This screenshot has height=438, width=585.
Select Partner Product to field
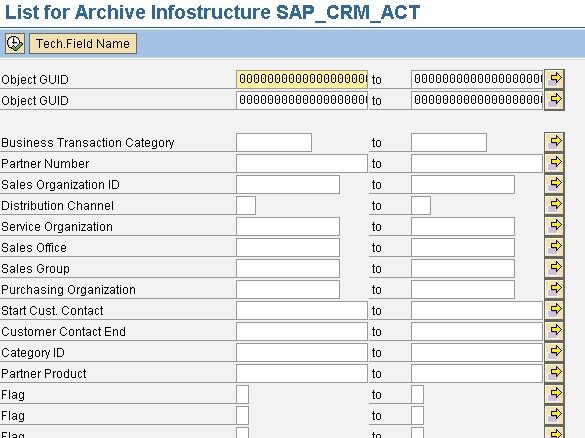[x=477, y=373]
